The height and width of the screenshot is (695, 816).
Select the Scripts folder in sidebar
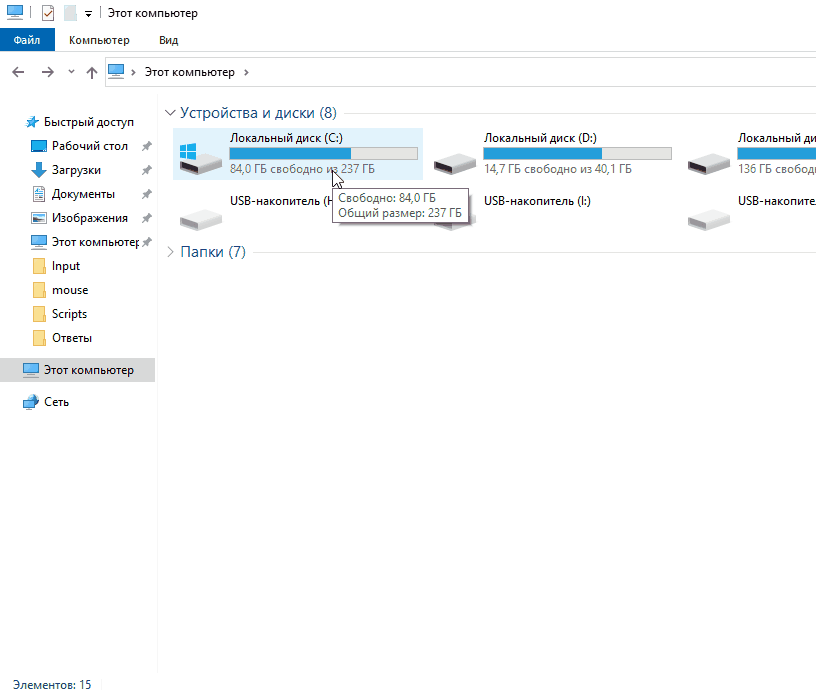(x=69, y=314)
